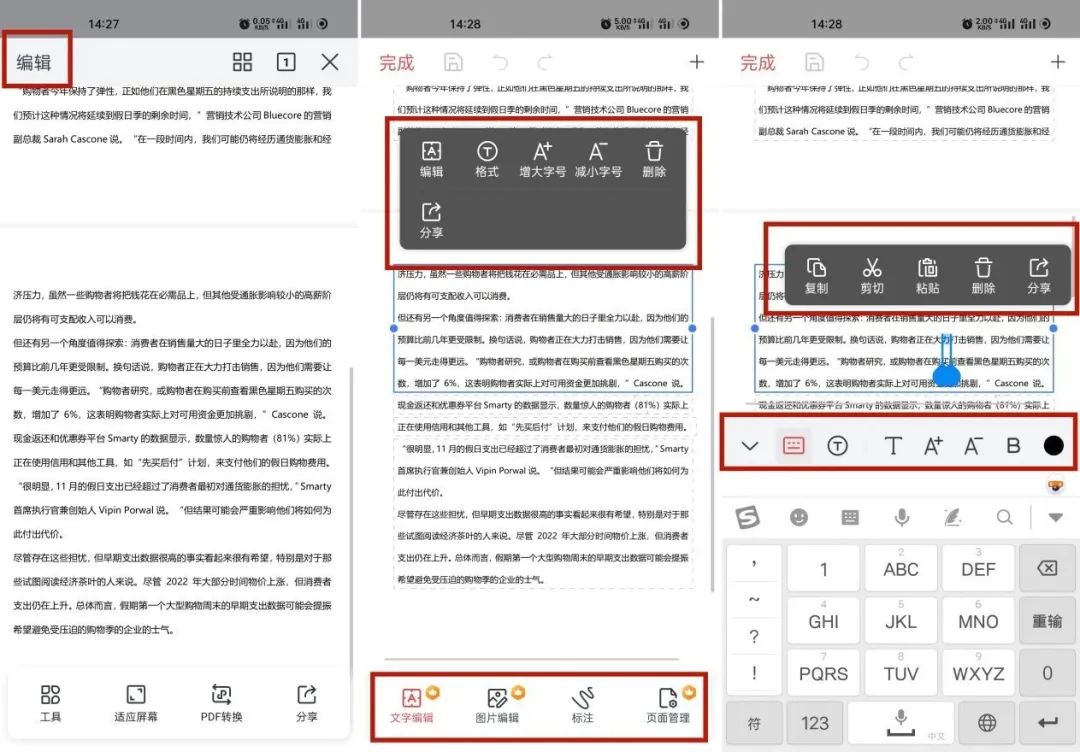This screenshot has height=752, width=1080.
Task: Open the emoji smiley on keyboard bar
Action: coord(799,517)
